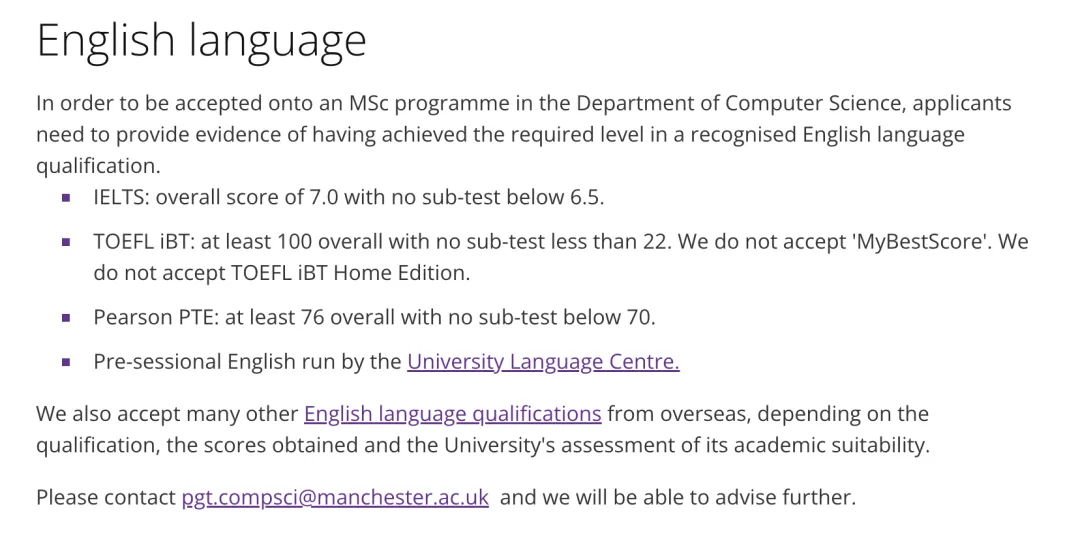Click the square bullet beside TOEFL iBT

tap(66, 242)
